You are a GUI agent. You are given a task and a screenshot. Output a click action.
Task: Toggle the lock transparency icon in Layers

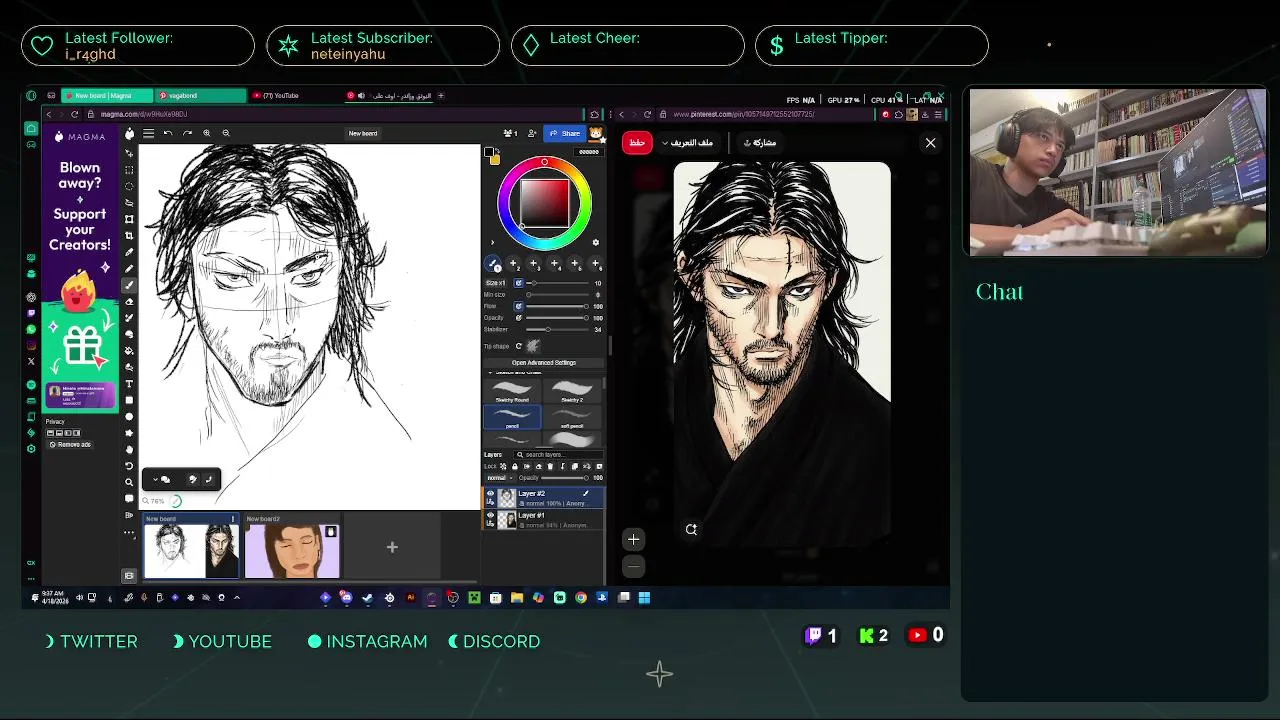click(503, 466)
